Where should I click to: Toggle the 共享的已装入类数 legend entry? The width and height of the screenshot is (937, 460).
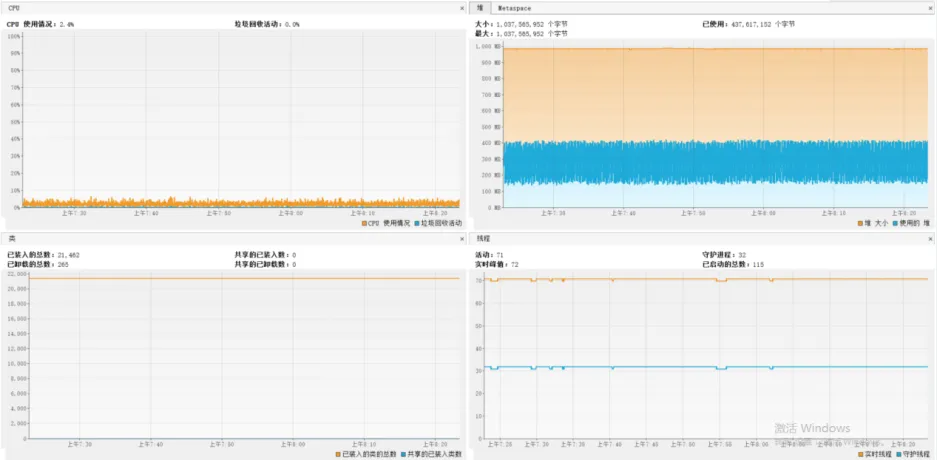432,454
